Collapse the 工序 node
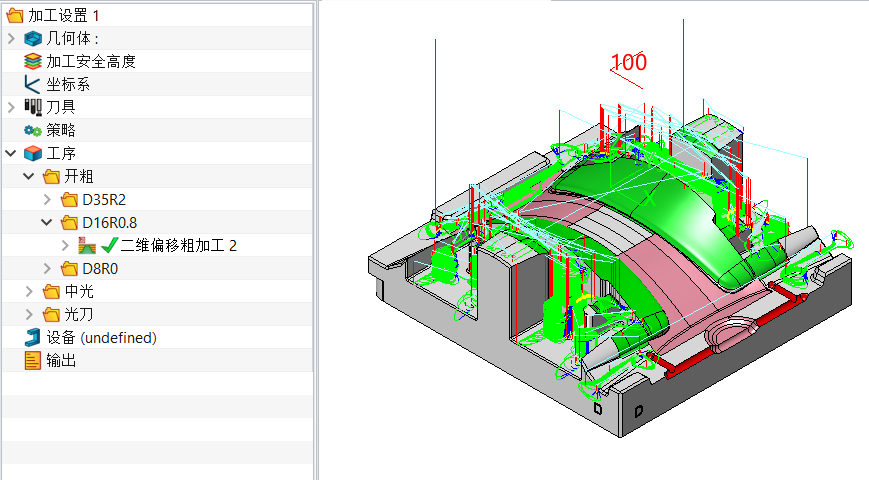The width and height of the screenshot is (869, 480). click(11, 153)
